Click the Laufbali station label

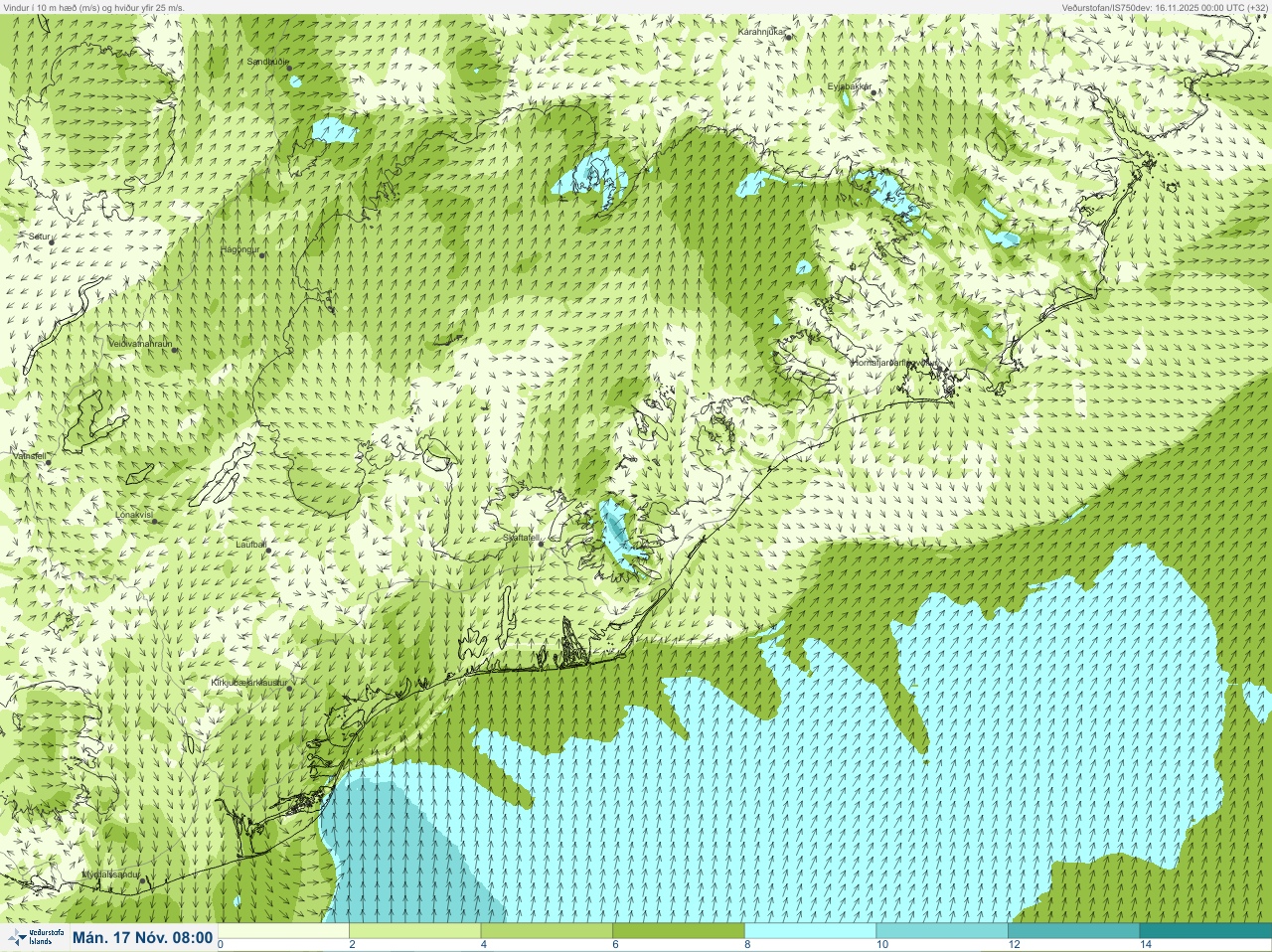[250, 545]
